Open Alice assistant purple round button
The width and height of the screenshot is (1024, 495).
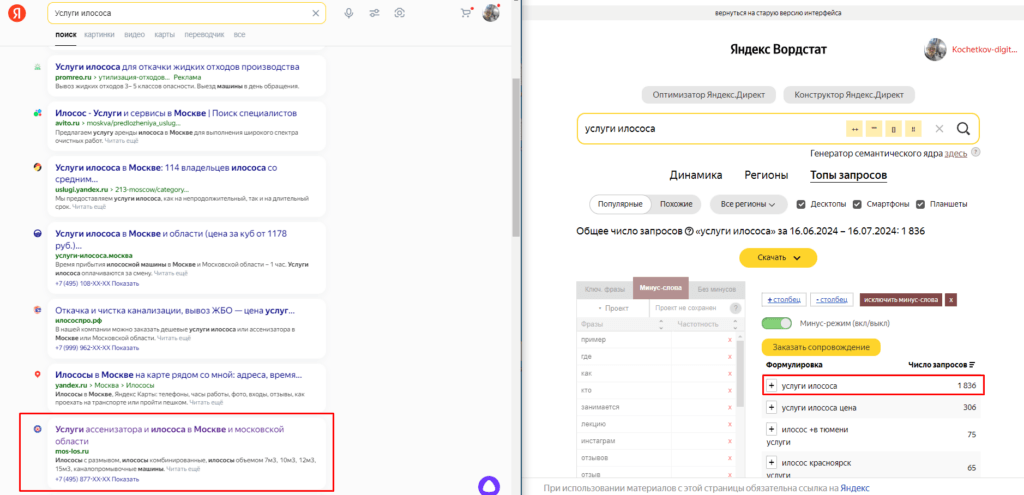[x=488, y=486]
